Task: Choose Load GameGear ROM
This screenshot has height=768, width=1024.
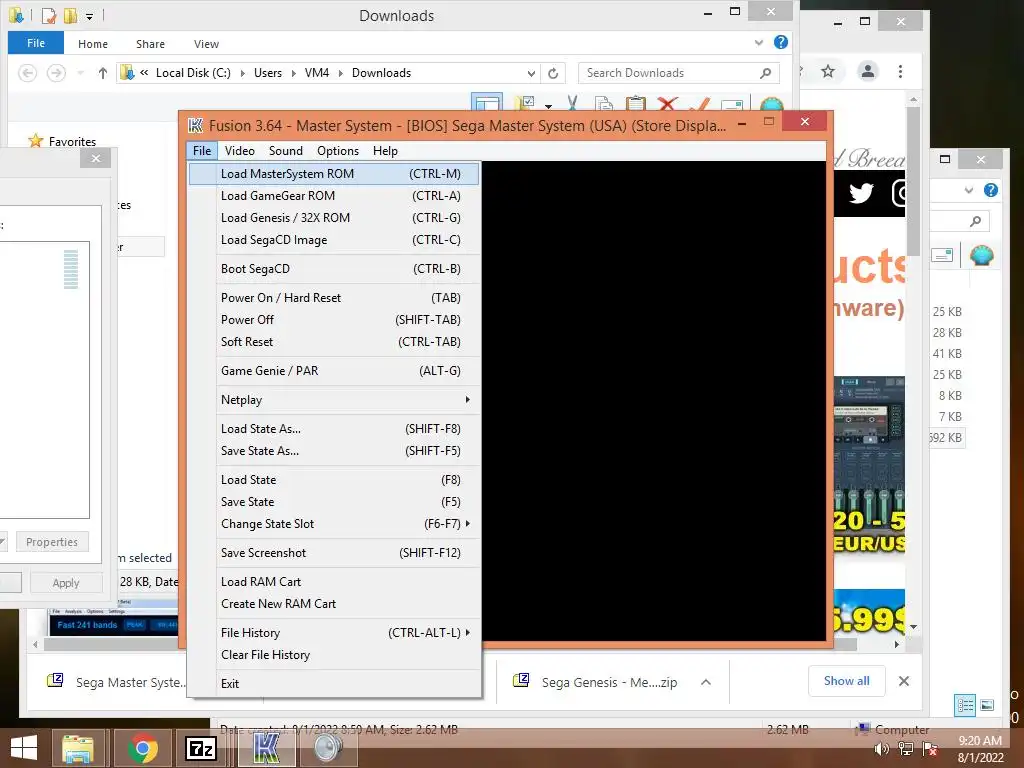Action: coord(334,196)
